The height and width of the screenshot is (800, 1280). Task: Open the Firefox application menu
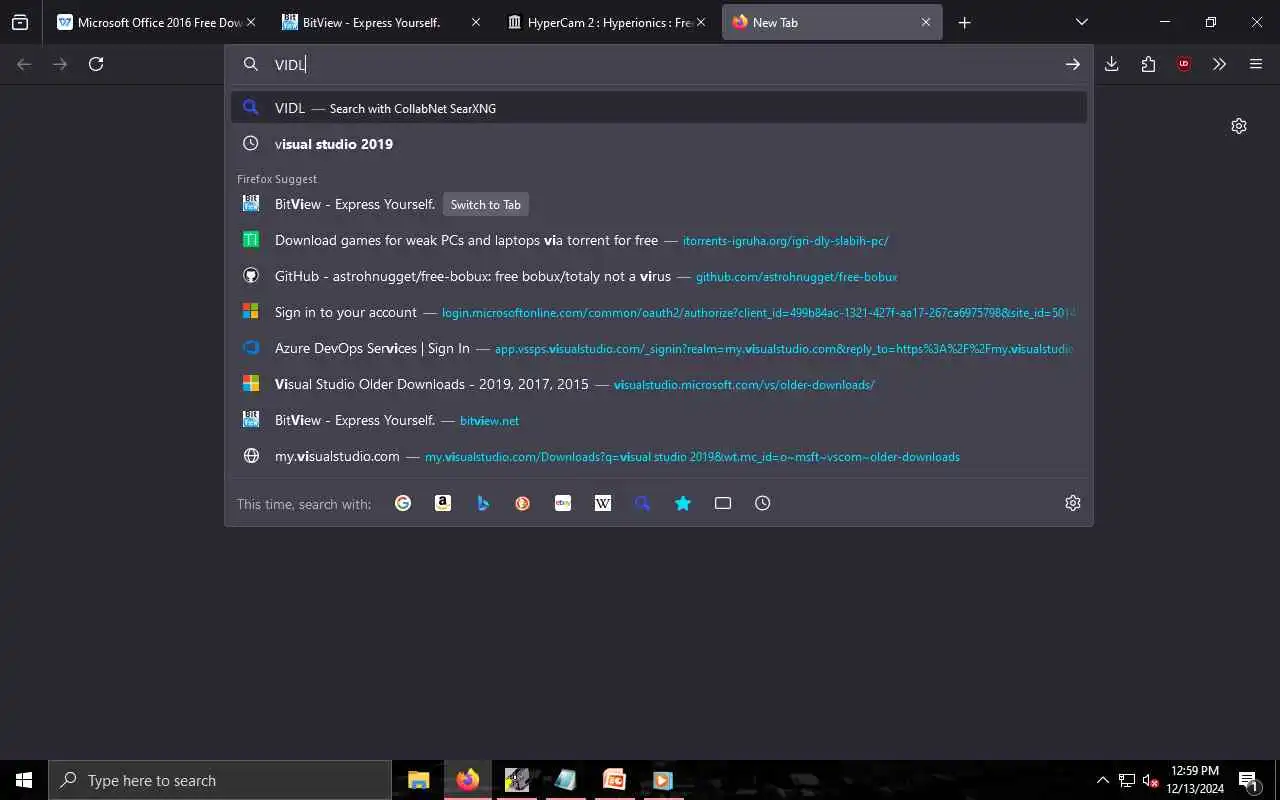click(x=1256, y=64)
